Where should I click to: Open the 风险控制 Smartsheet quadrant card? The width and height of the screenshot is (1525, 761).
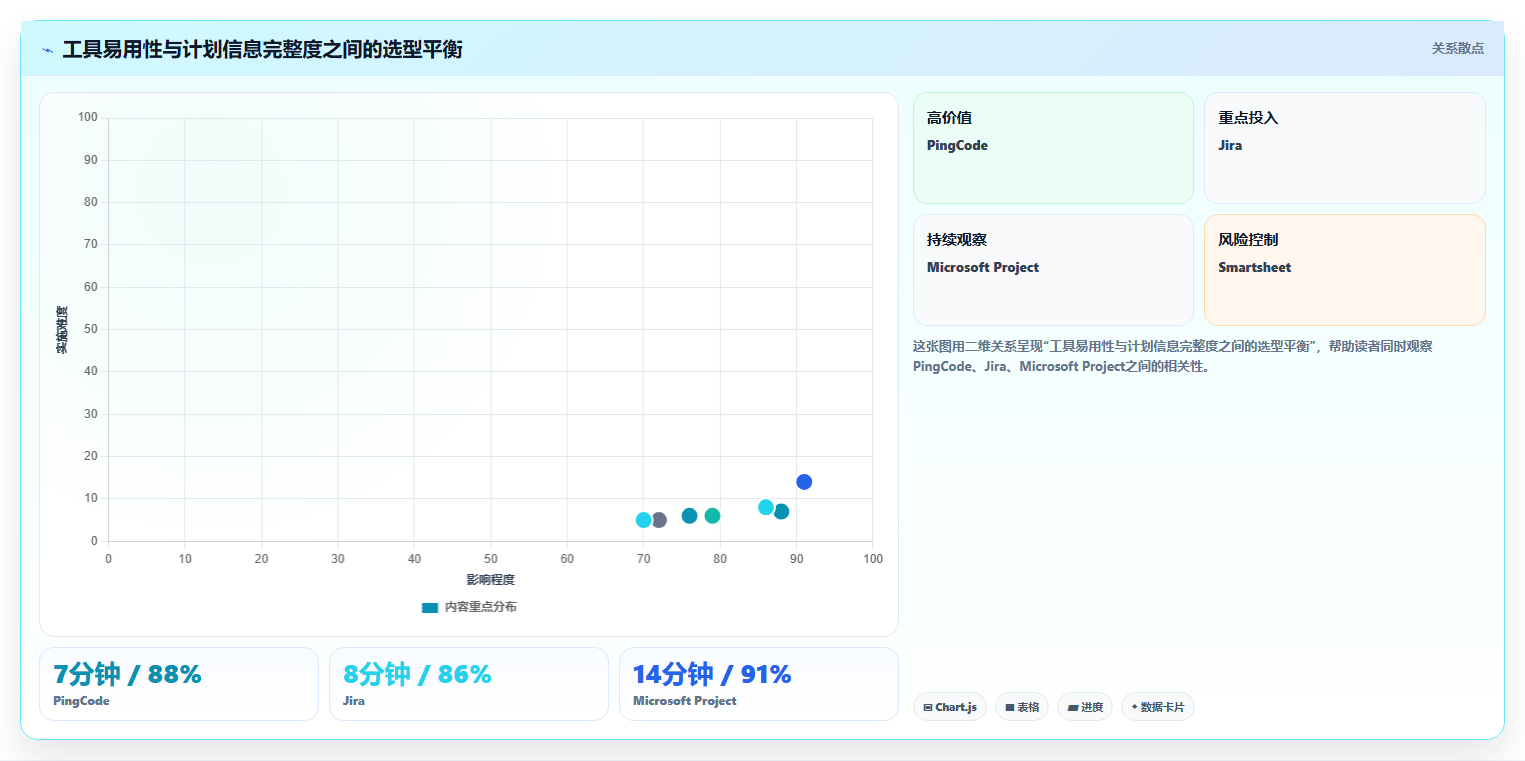(x=1344, y=270)
